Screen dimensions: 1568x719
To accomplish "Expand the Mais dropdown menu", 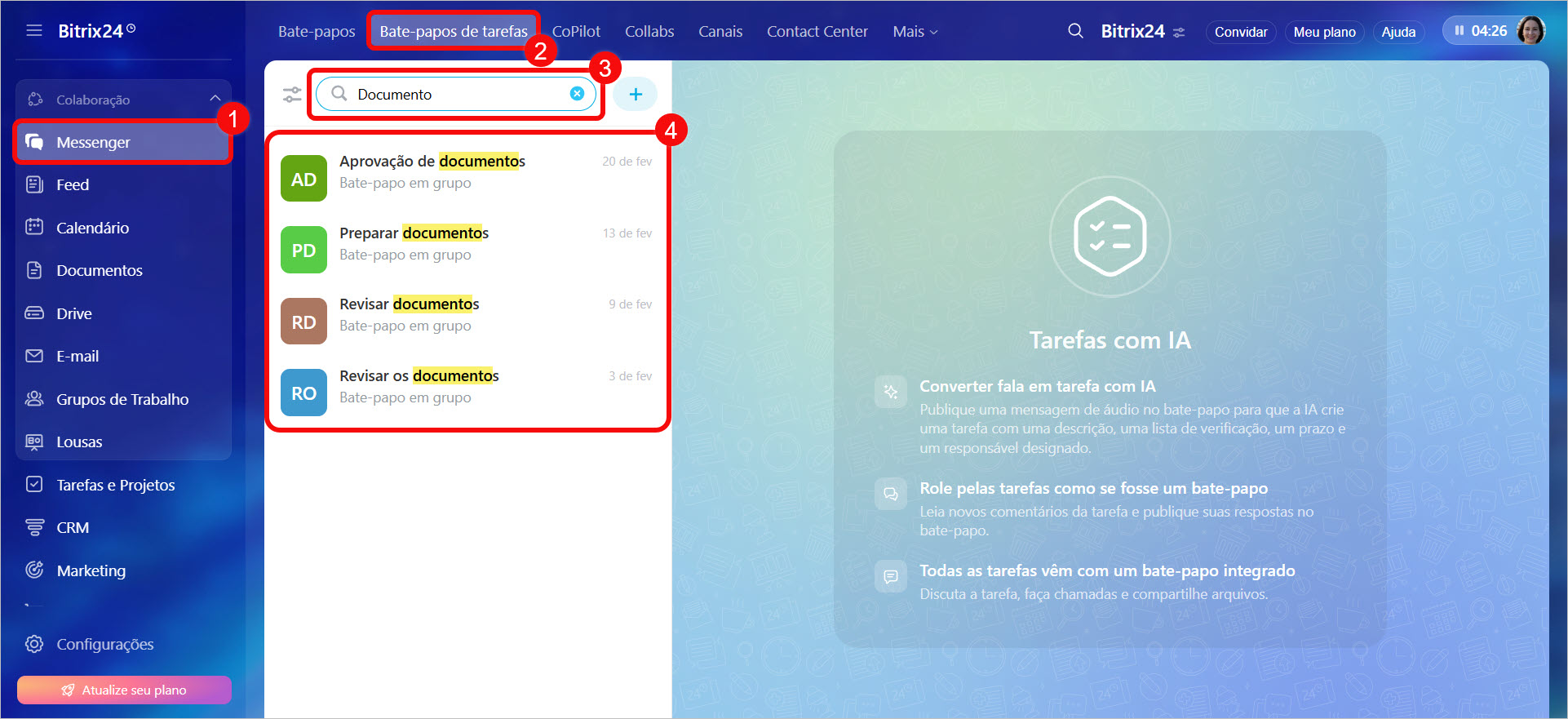I will click(915, 32).
